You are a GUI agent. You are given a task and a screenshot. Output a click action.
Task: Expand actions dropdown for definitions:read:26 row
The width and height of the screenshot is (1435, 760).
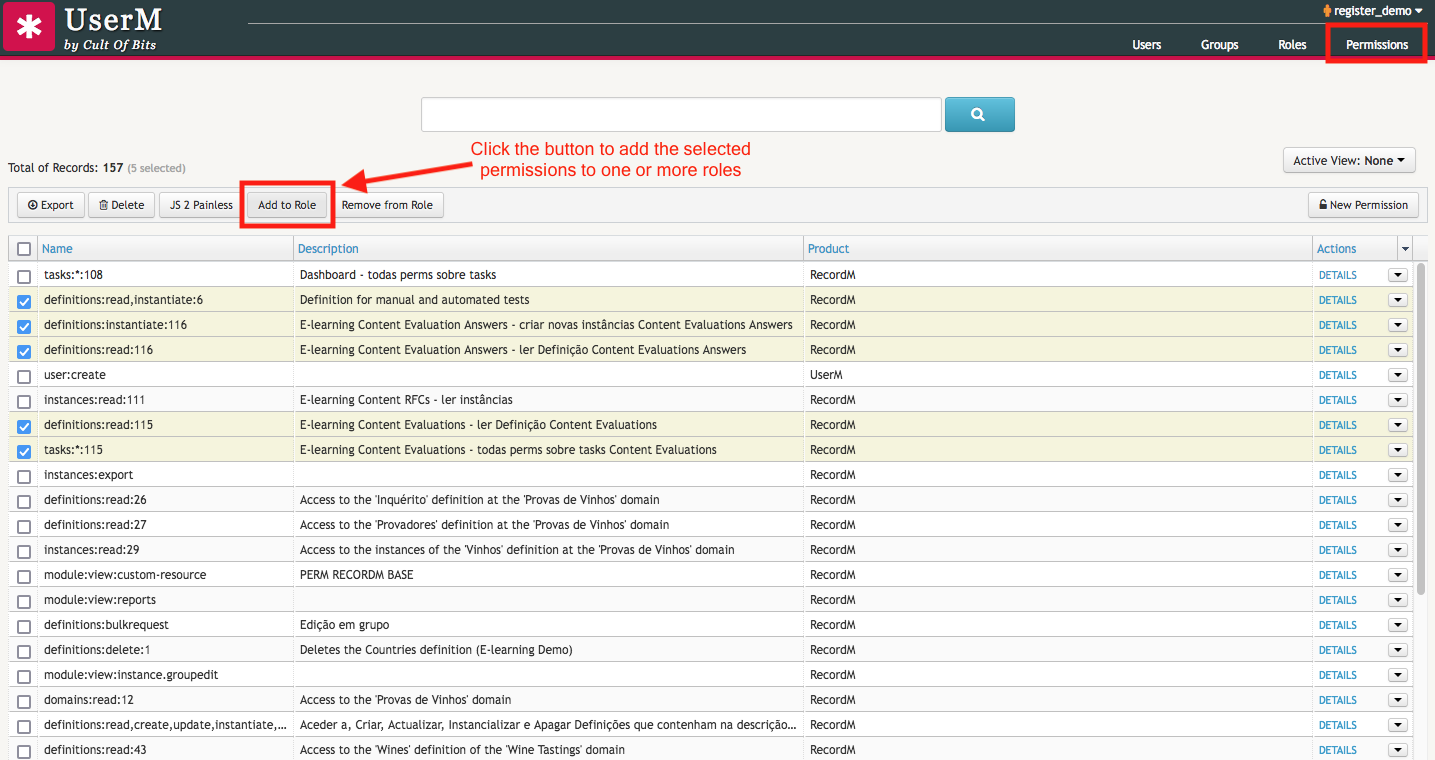click(1398, 500)
